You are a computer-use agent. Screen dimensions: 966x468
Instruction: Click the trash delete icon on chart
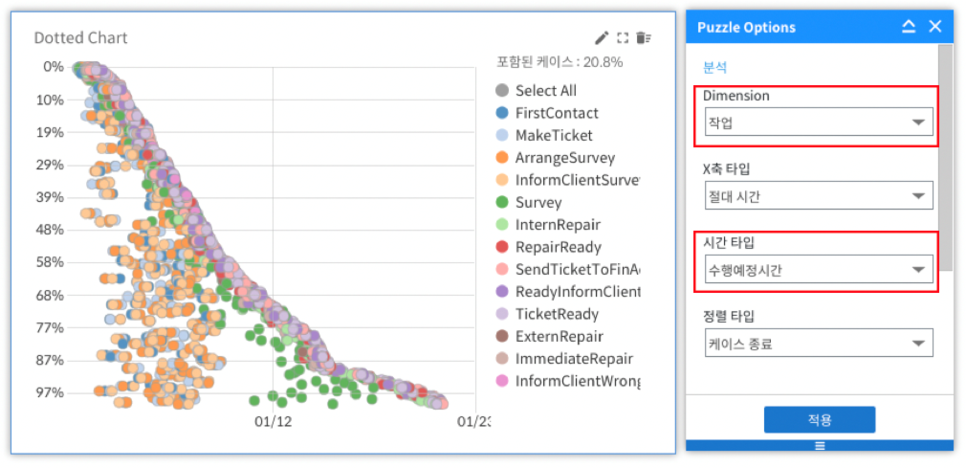click(644, 38)
